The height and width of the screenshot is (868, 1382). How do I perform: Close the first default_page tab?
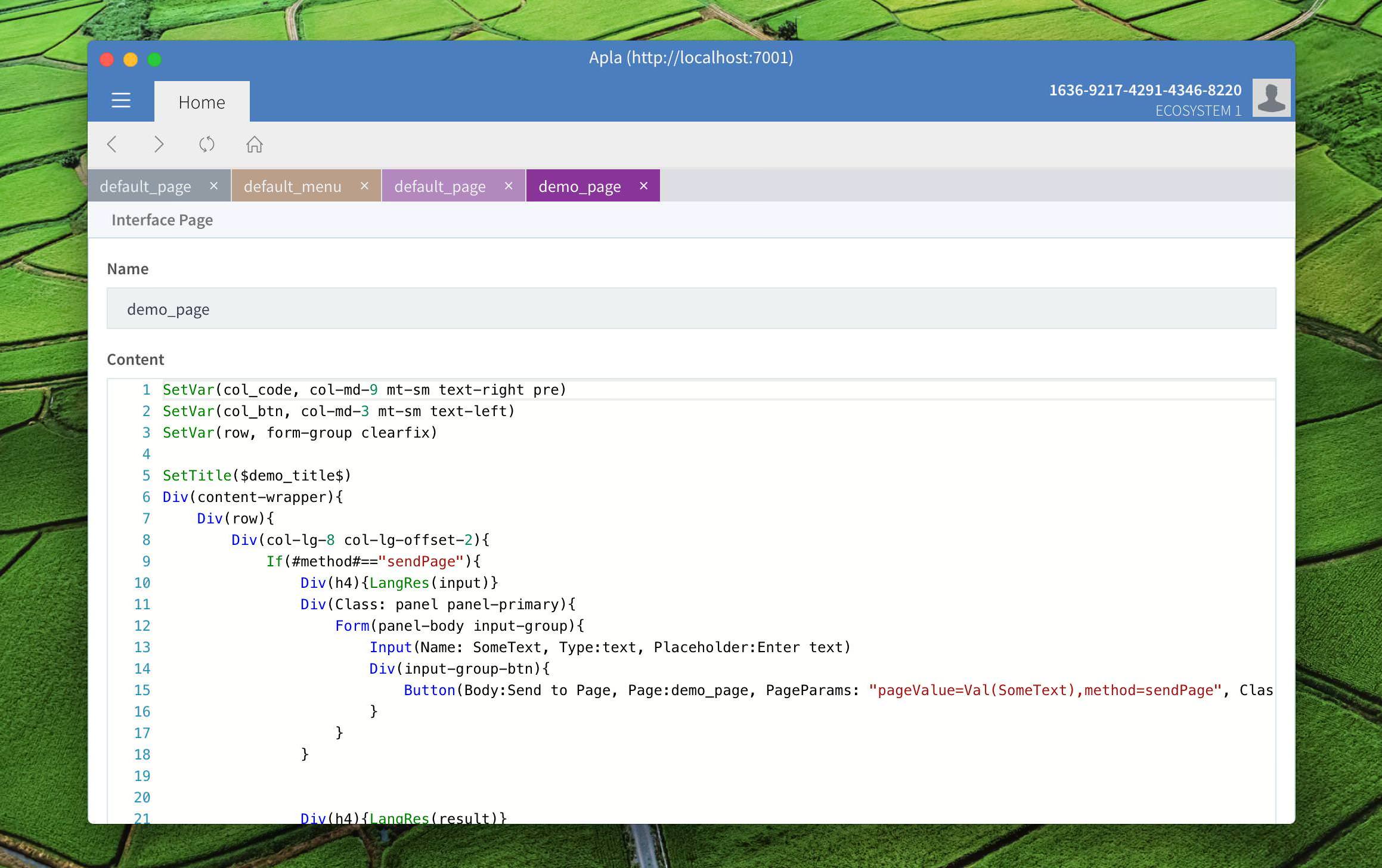214,186
